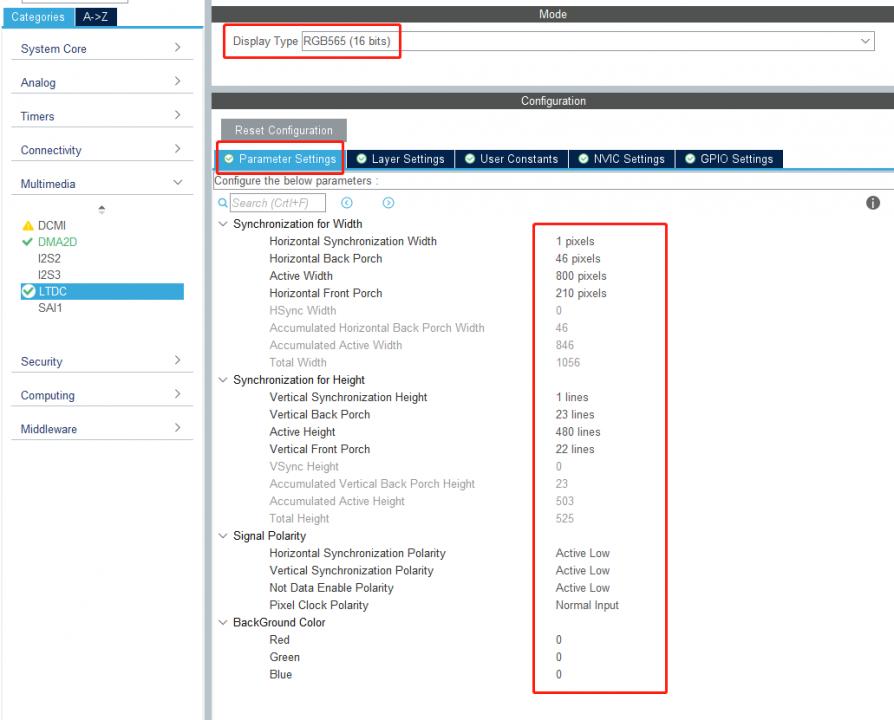This screenshot has height=720, width=894.
Task: Collapse the BackGround Color section
Action: (223, 623)
